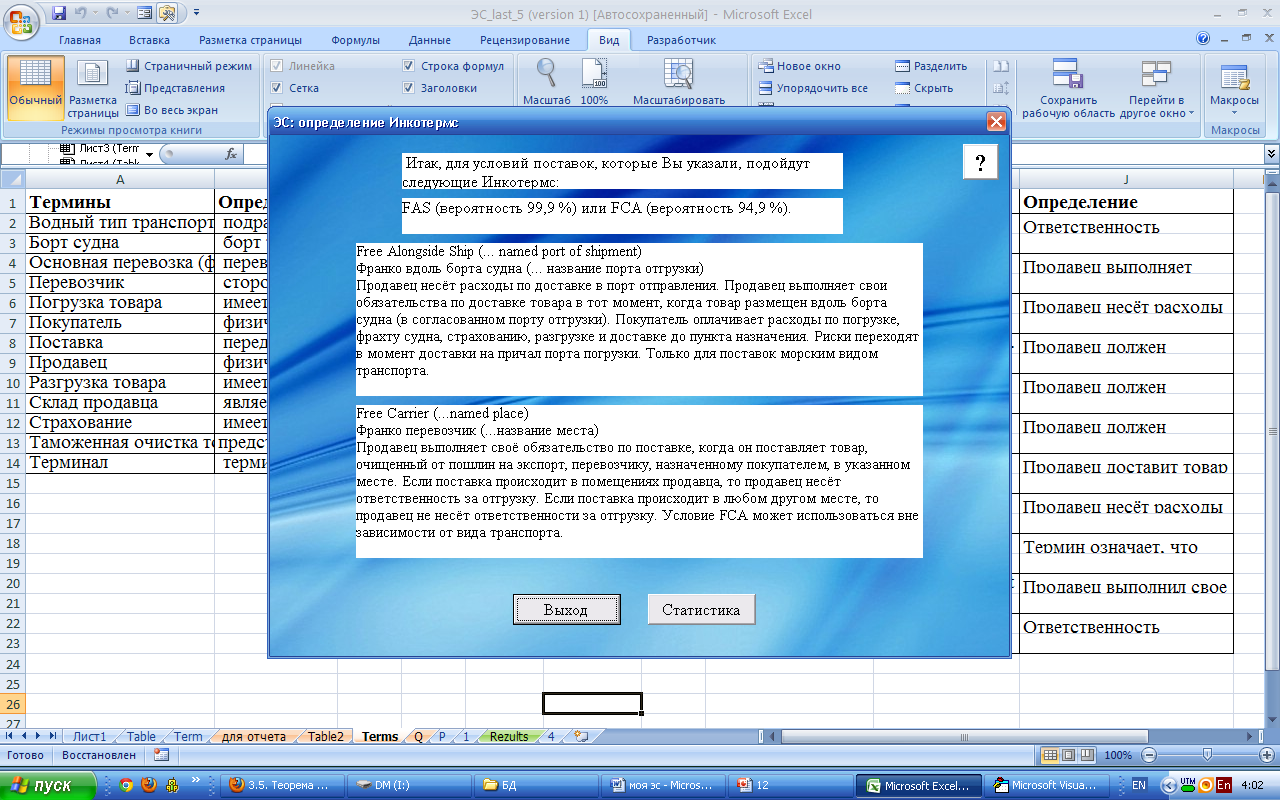The width and height of the screenshot is (1280, 800).
Task: Select Обычный workbook view
Action: (x=36, y=88)
